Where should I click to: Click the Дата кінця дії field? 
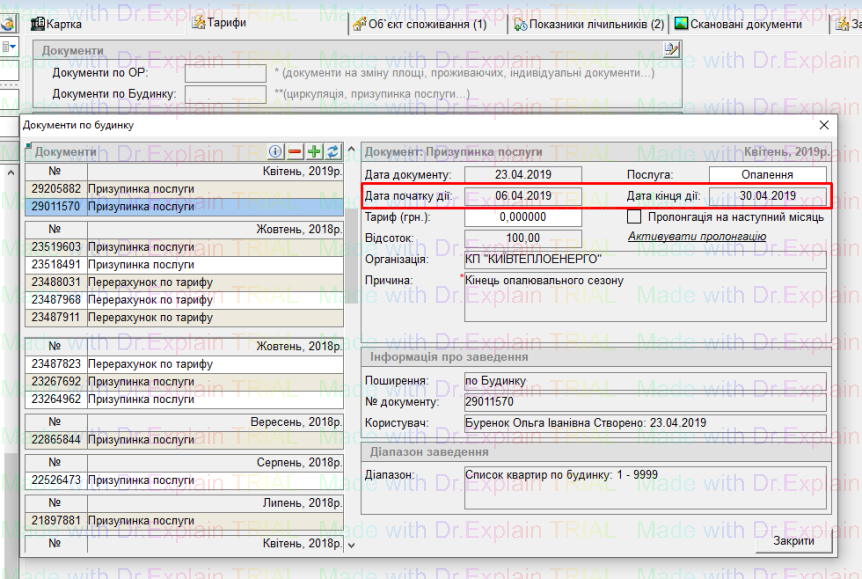click(768, 196)
